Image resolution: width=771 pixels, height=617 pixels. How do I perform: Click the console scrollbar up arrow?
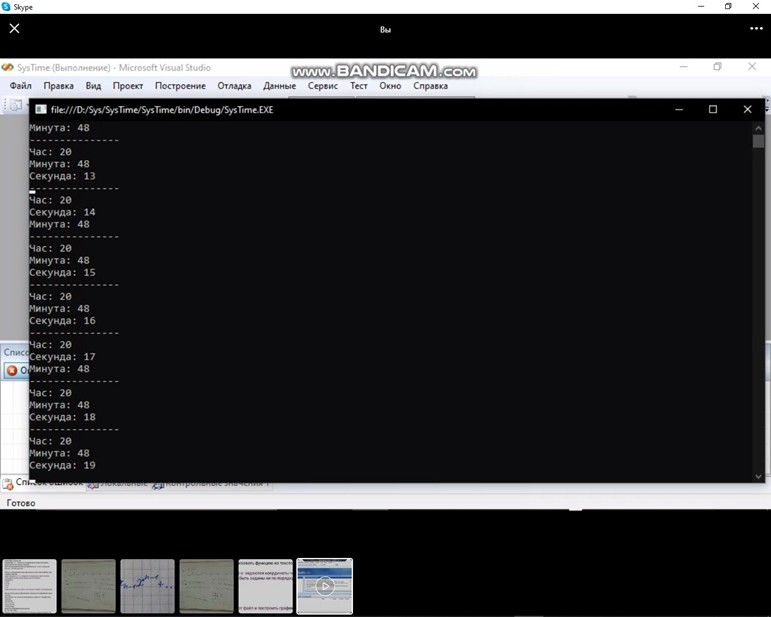pos(758,128)
